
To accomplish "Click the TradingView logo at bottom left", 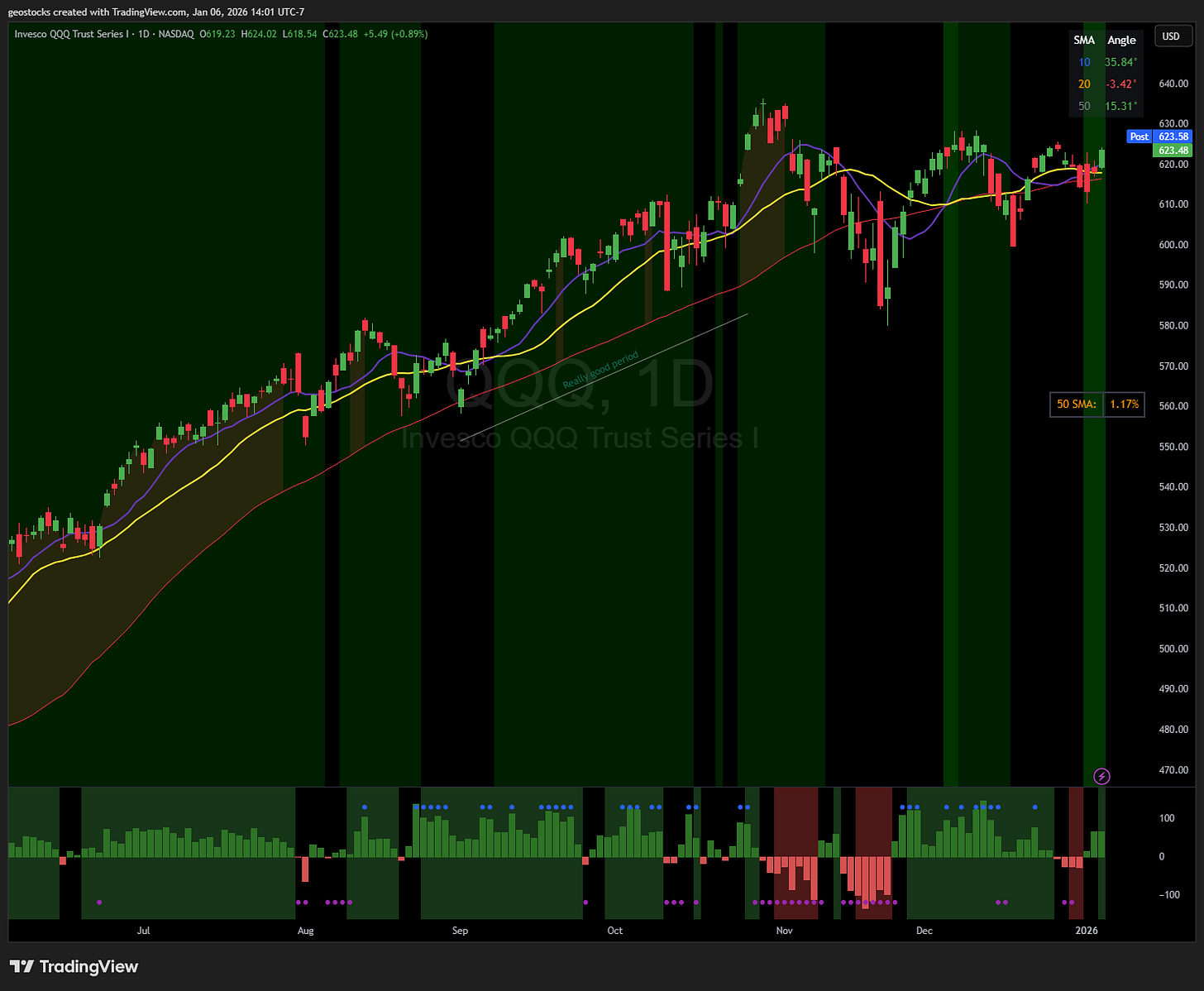I will coord(74,966).
